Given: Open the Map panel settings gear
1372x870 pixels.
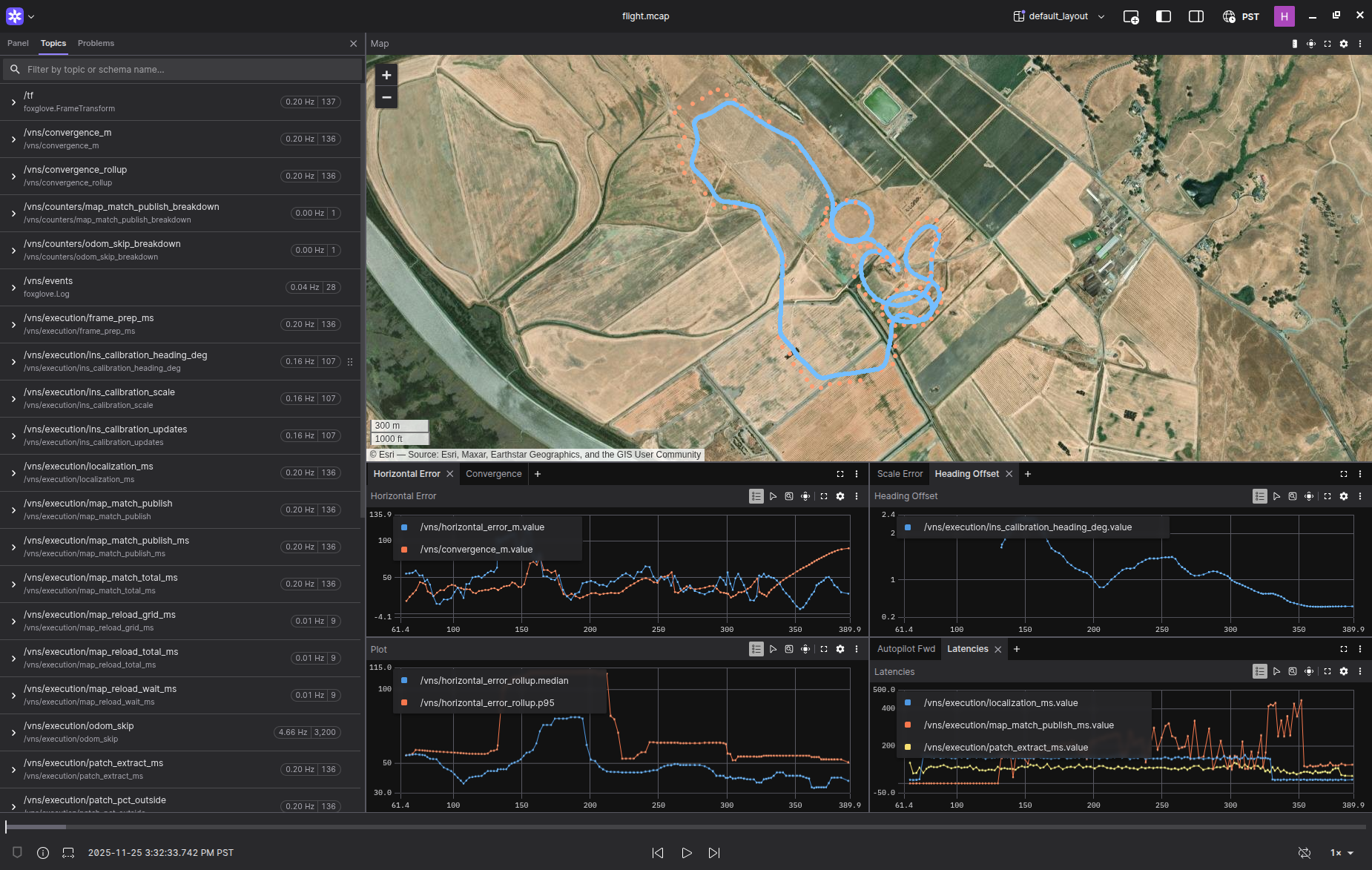Looking at the screenshot, I should (x=1343, y=44).
